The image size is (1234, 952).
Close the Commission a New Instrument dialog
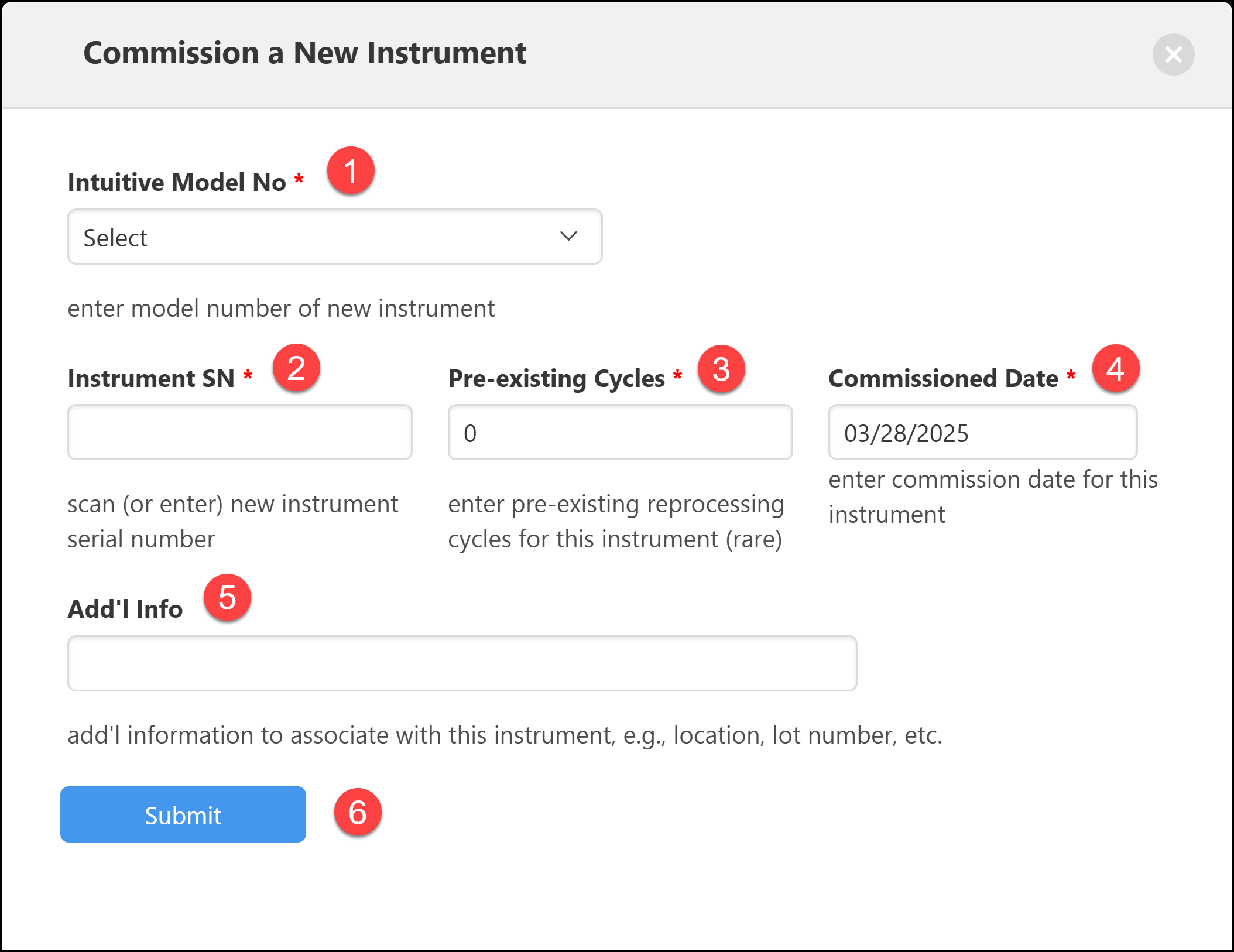click(1173, 54)
